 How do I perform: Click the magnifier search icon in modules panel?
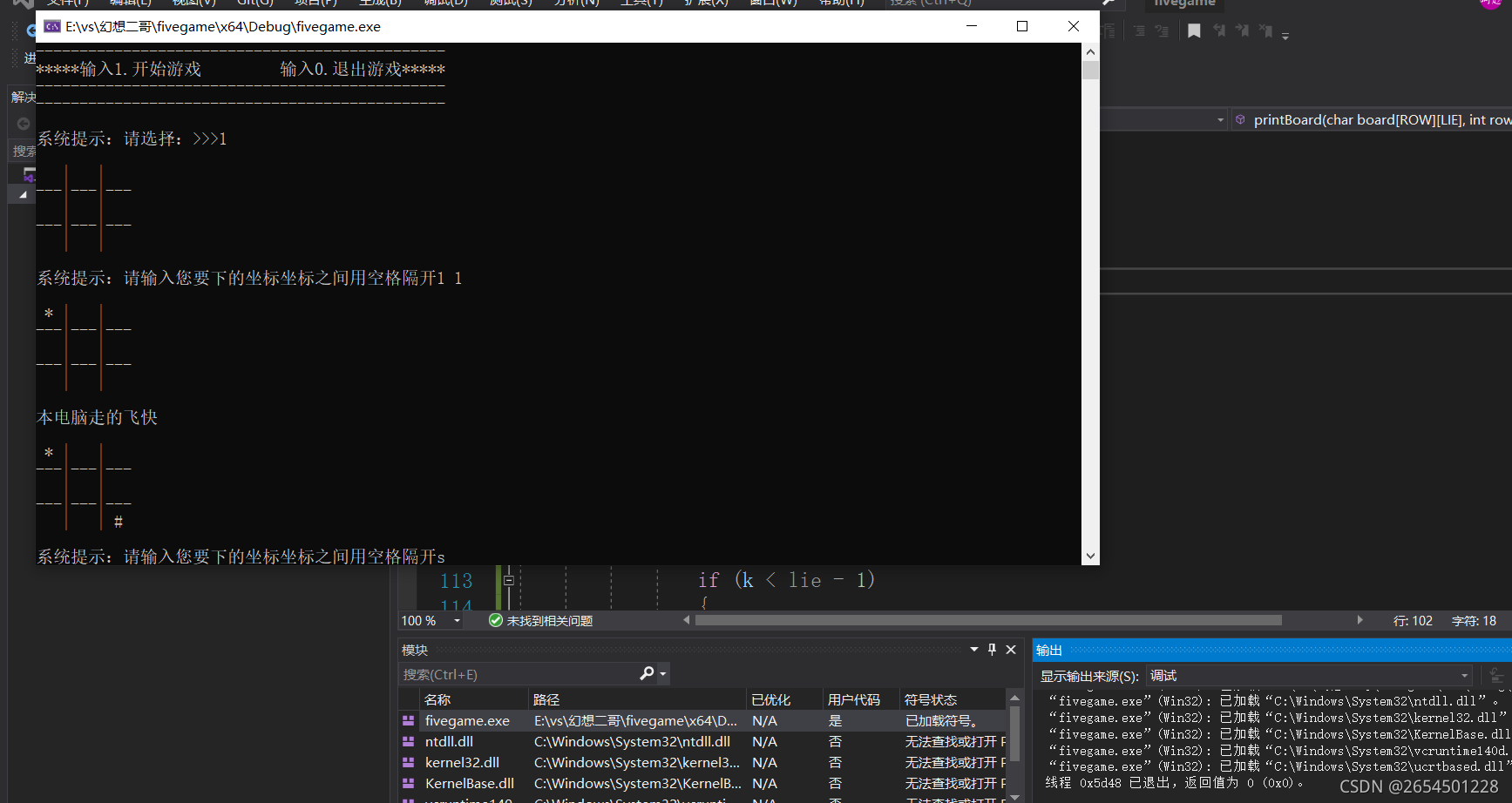click(647, 673)
